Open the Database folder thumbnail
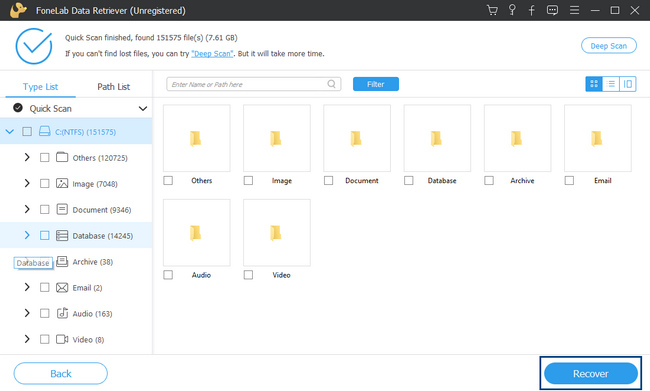The width and height of the screenshot is (650, 391). tap(437, 138)
